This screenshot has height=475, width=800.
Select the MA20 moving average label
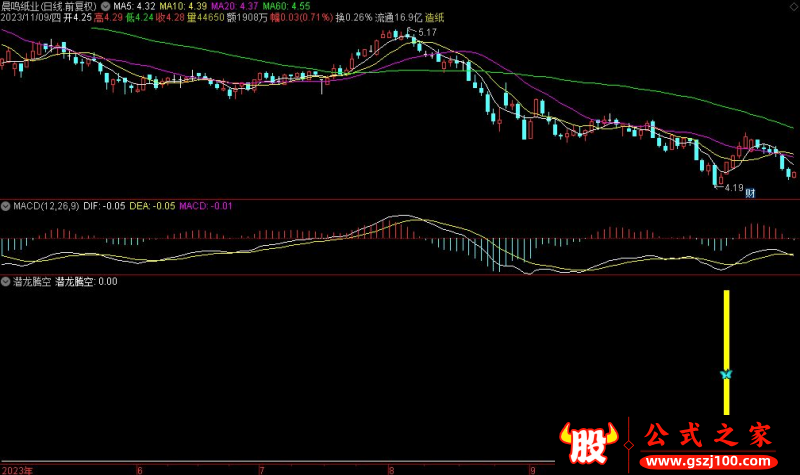click(229, 5)
